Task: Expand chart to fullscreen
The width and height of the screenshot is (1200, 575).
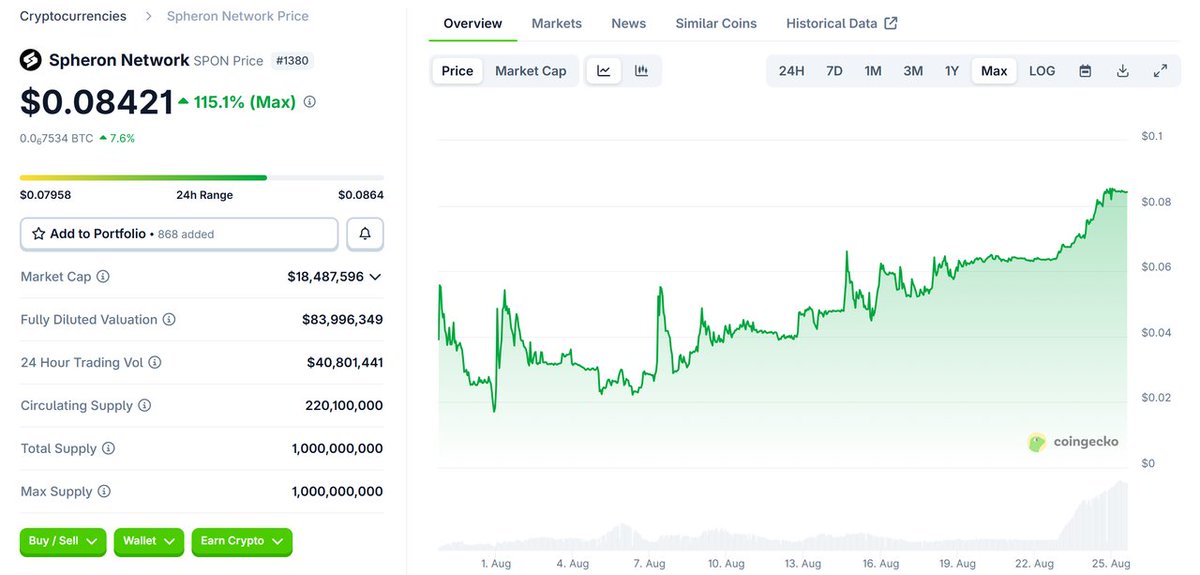Action: pyautogui.click(x=1160, y=71)
